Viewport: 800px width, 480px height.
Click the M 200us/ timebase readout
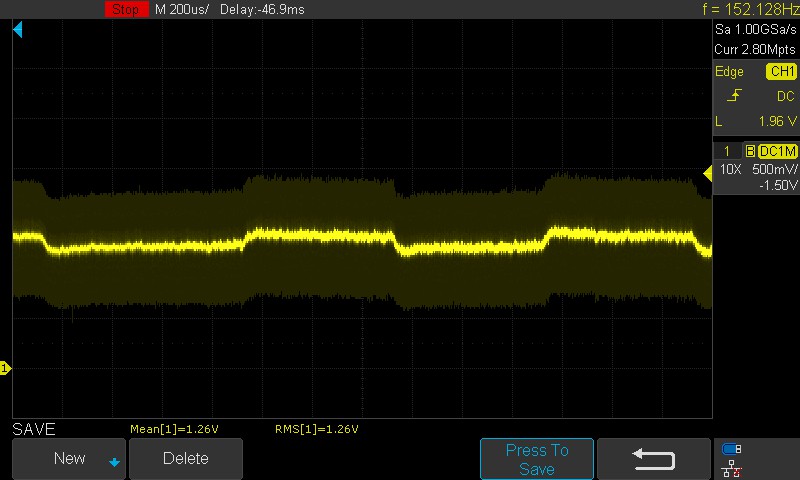tap(182, 9)
